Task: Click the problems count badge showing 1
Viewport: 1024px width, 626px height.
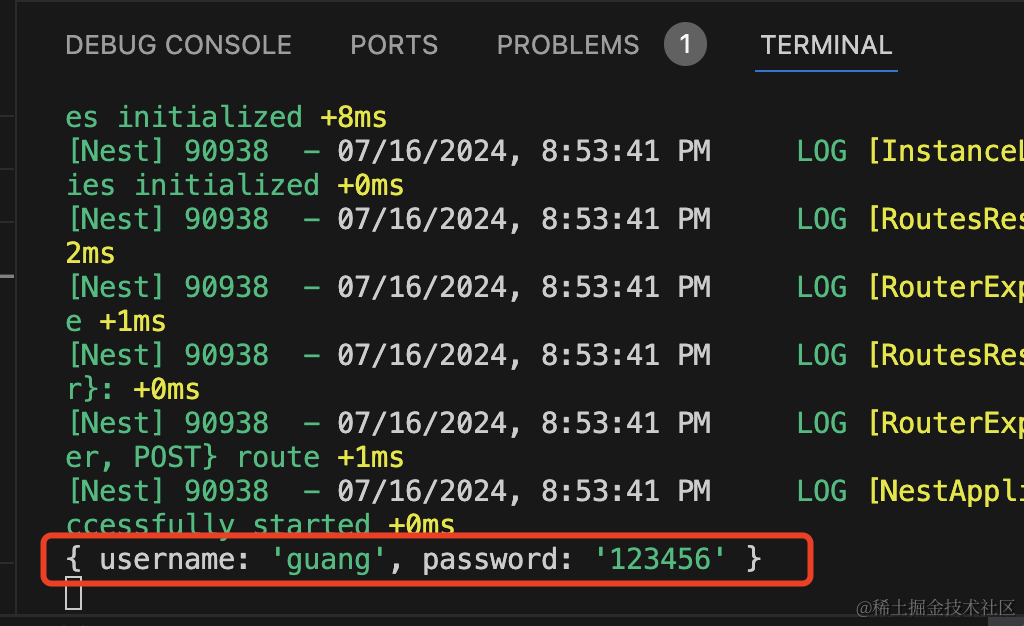Action: (685, 45)
